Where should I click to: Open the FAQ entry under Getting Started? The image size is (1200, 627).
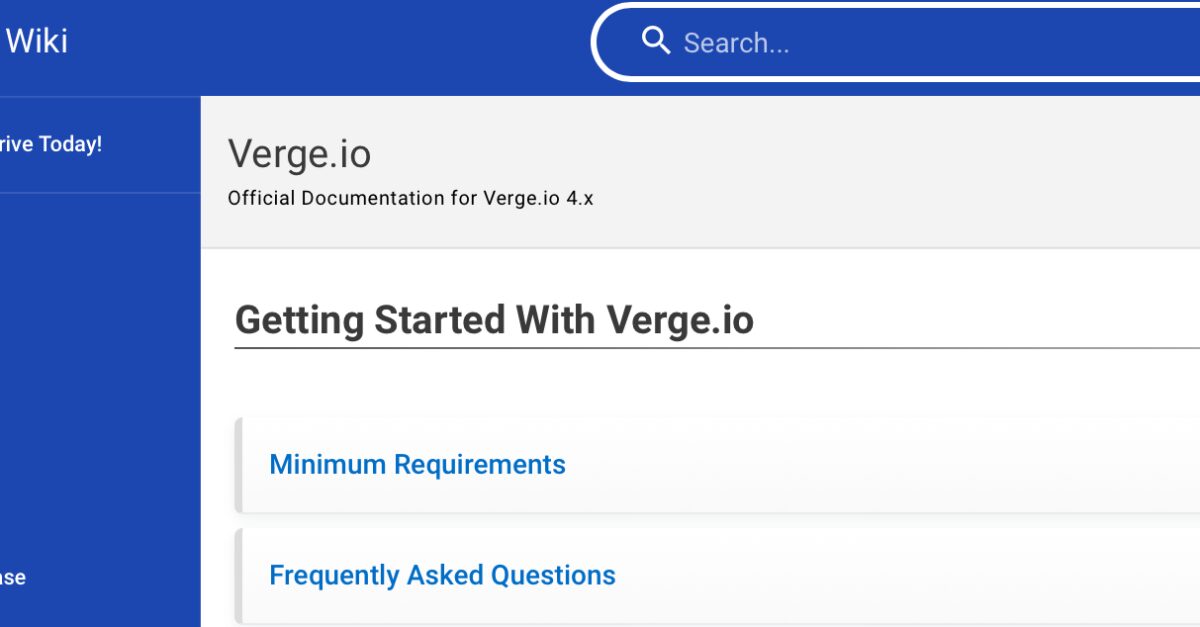pos(442,575)
